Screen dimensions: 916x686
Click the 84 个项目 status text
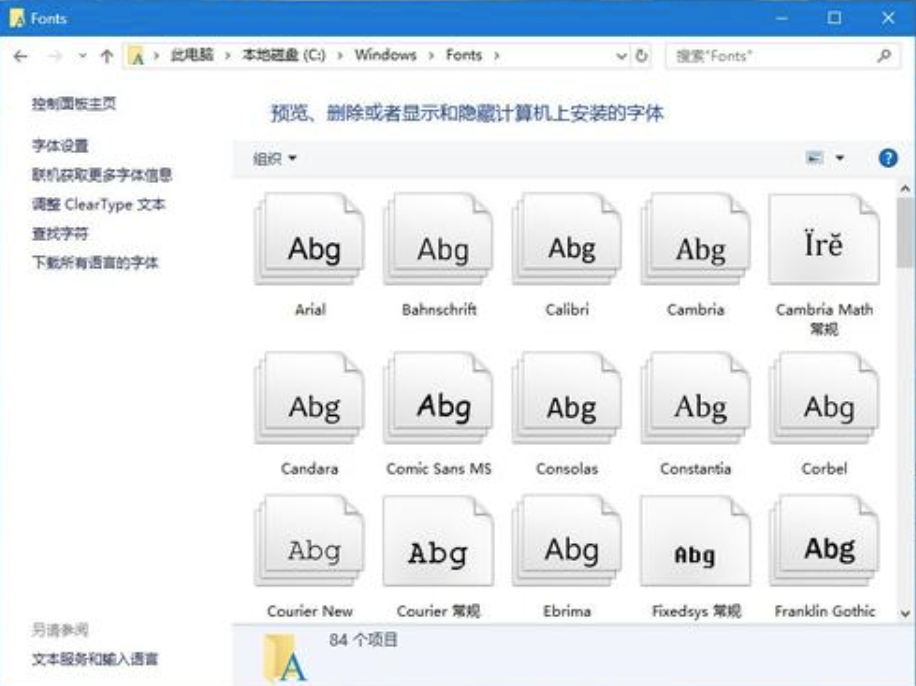click(x=363, y=640)
